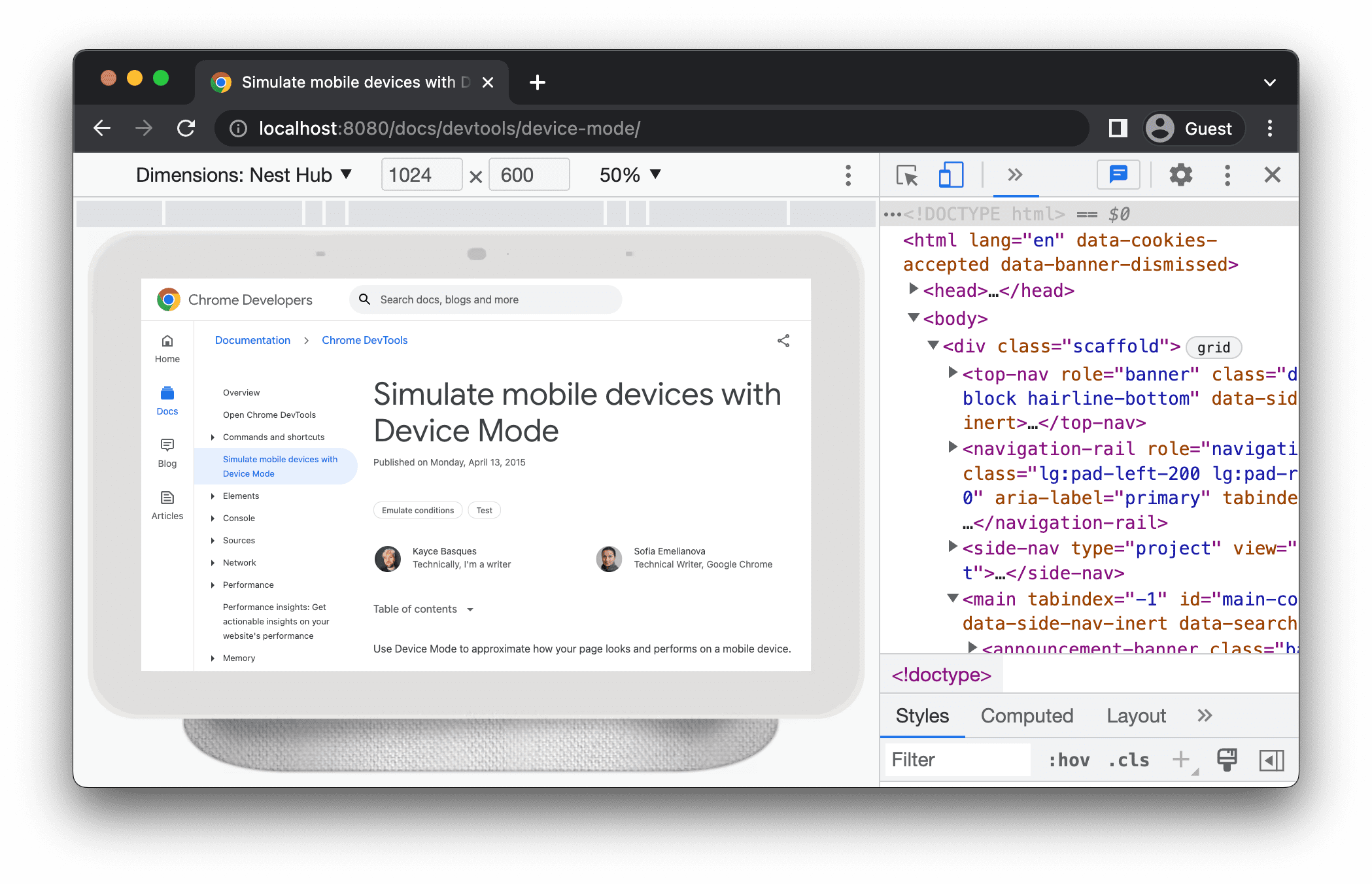
Task: Switch to the Computed tab
Action: pos(1027,716)
